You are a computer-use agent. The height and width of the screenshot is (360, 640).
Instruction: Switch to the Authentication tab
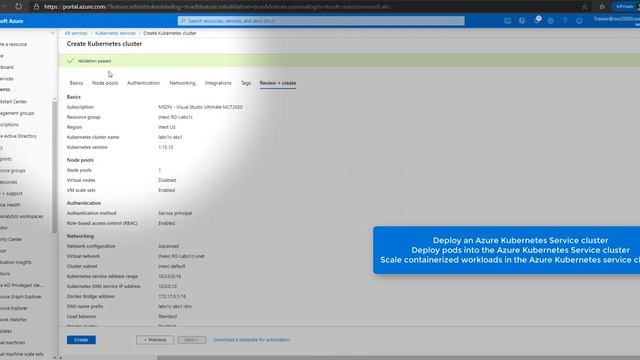143,83
